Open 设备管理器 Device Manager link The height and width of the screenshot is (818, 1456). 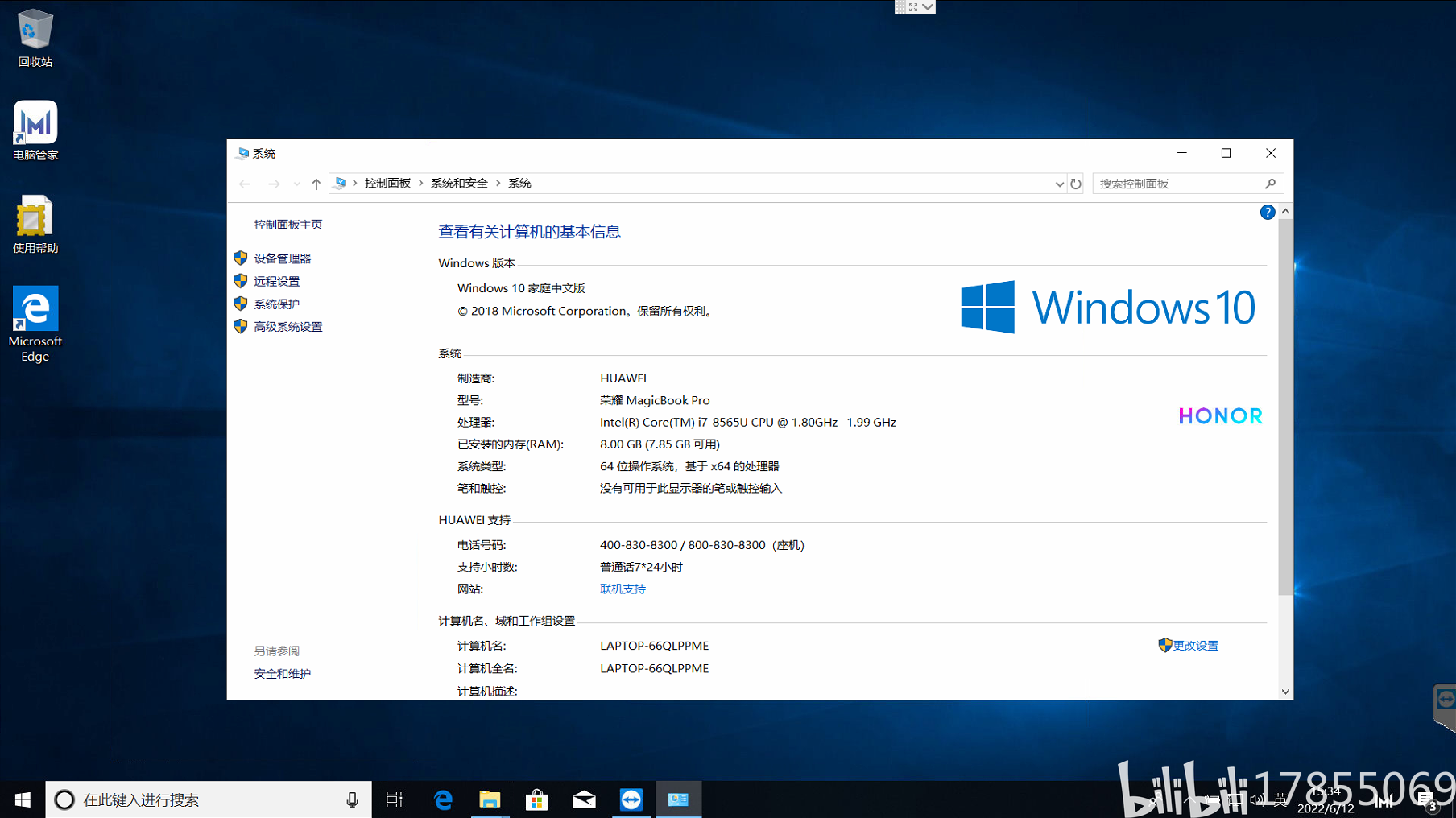point(283,258)
